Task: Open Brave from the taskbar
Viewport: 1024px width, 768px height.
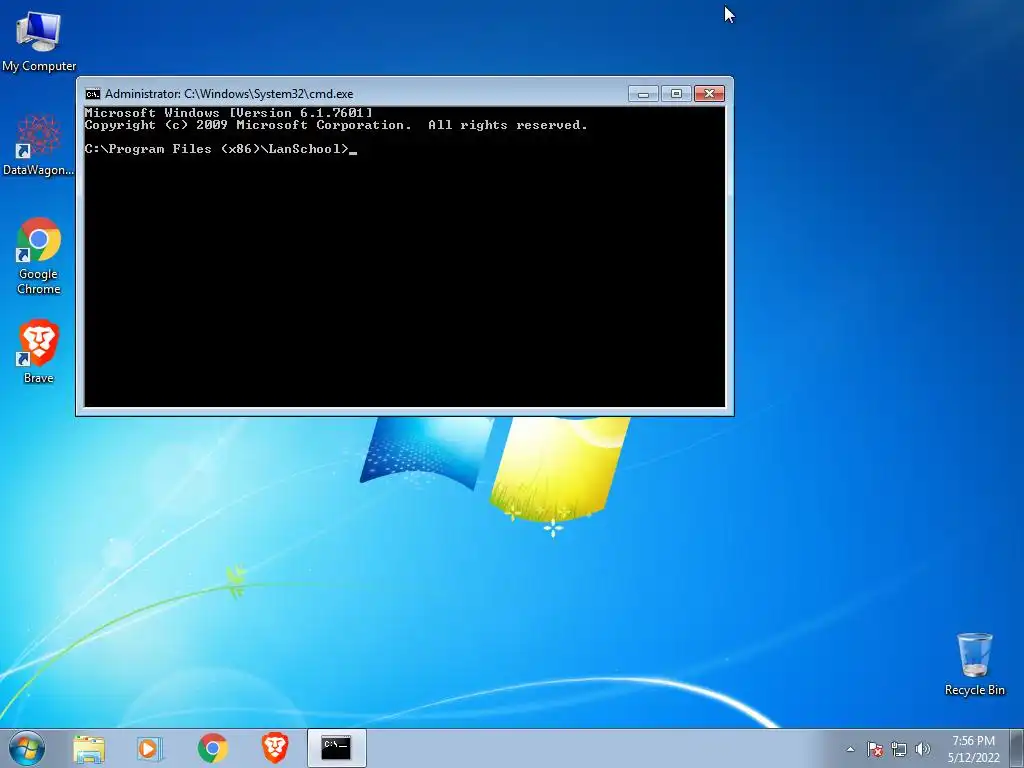Action: tap(275, 748)
